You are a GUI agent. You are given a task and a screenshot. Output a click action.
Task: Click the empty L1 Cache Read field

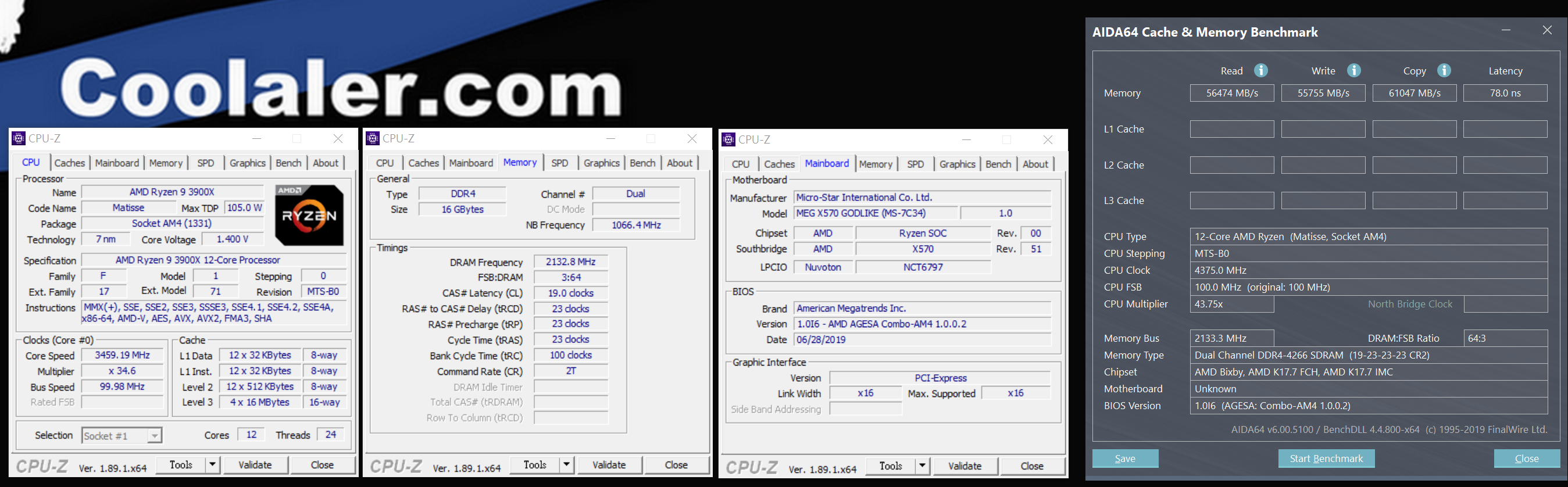click(x=1232, y=129)
